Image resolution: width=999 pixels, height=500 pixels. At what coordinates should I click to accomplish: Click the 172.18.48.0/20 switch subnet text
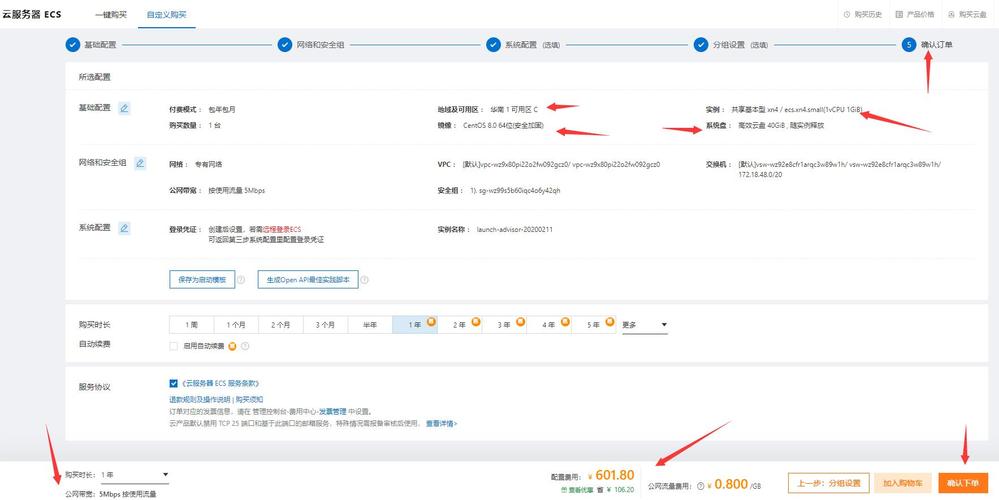pyautogui.click(x=760, y=175)
